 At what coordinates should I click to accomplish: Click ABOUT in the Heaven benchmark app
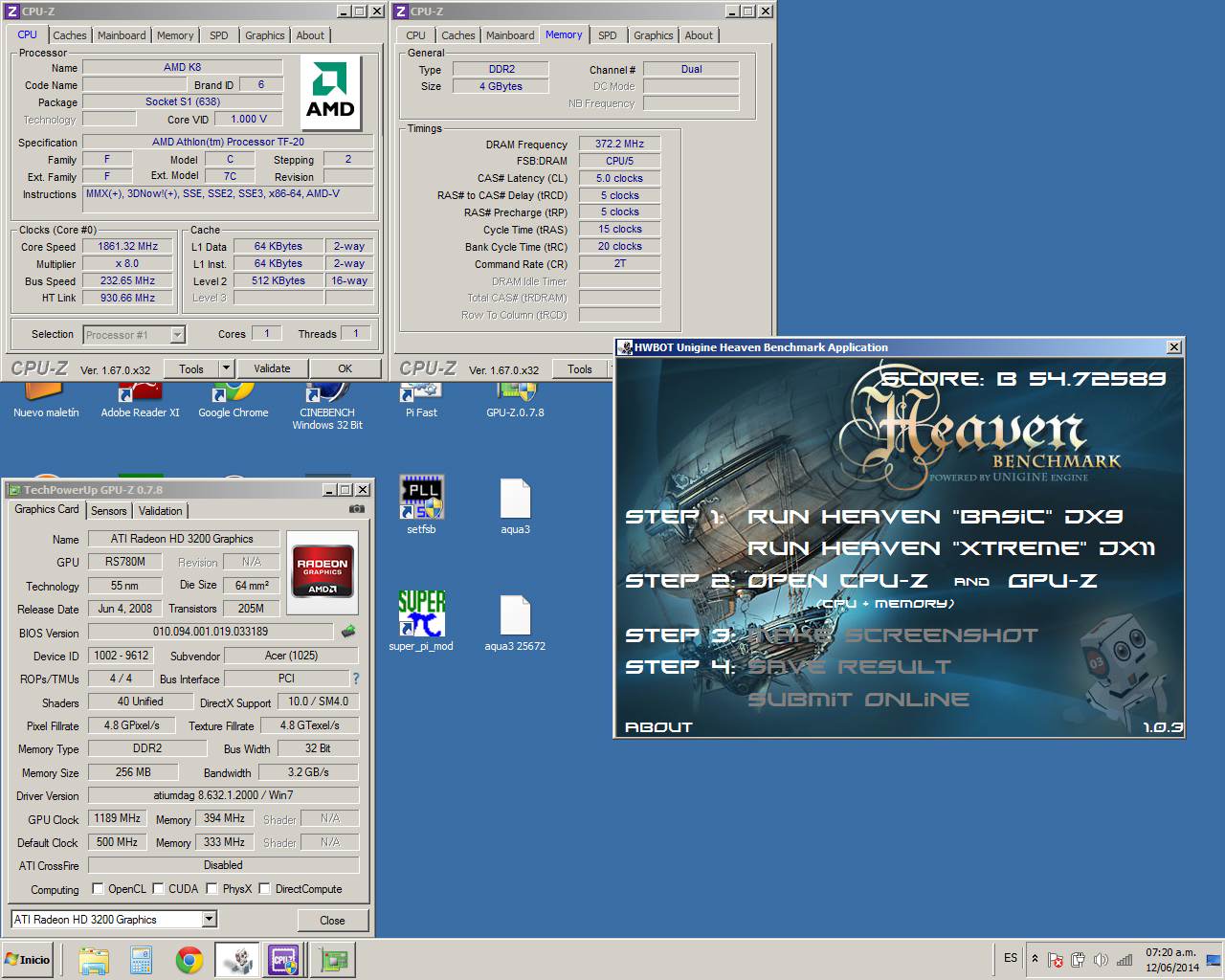(x=658, y=727)
